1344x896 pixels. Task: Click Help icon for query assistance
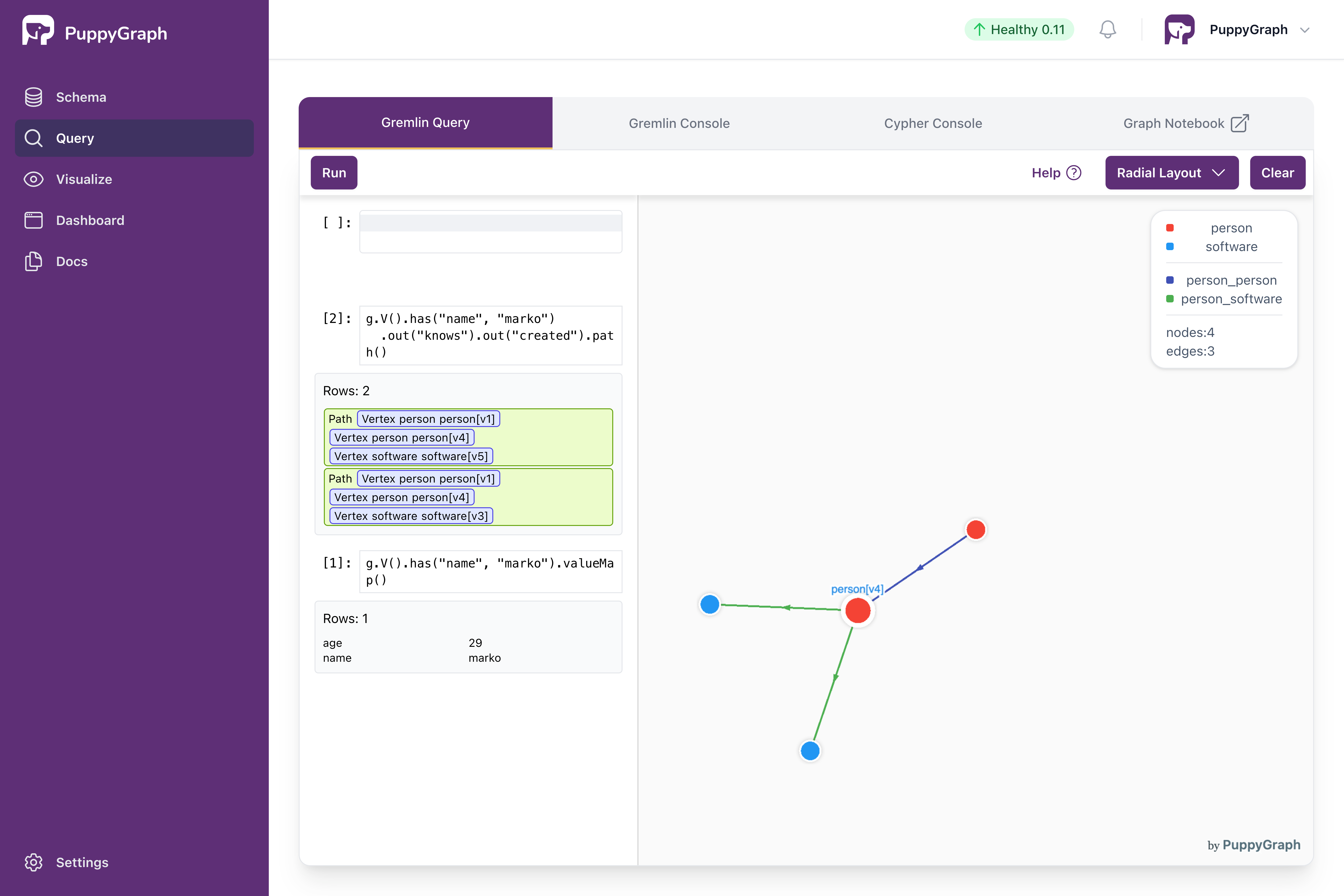tap(1075, 172)
